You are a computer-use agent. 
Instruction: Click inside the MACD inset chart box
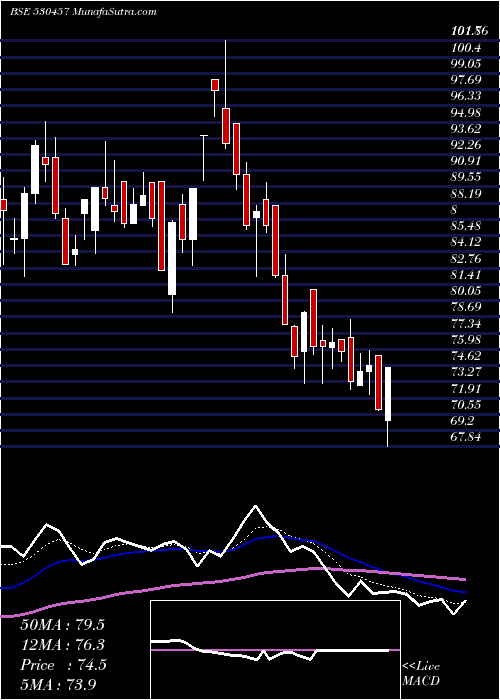(x=275, y=650)
